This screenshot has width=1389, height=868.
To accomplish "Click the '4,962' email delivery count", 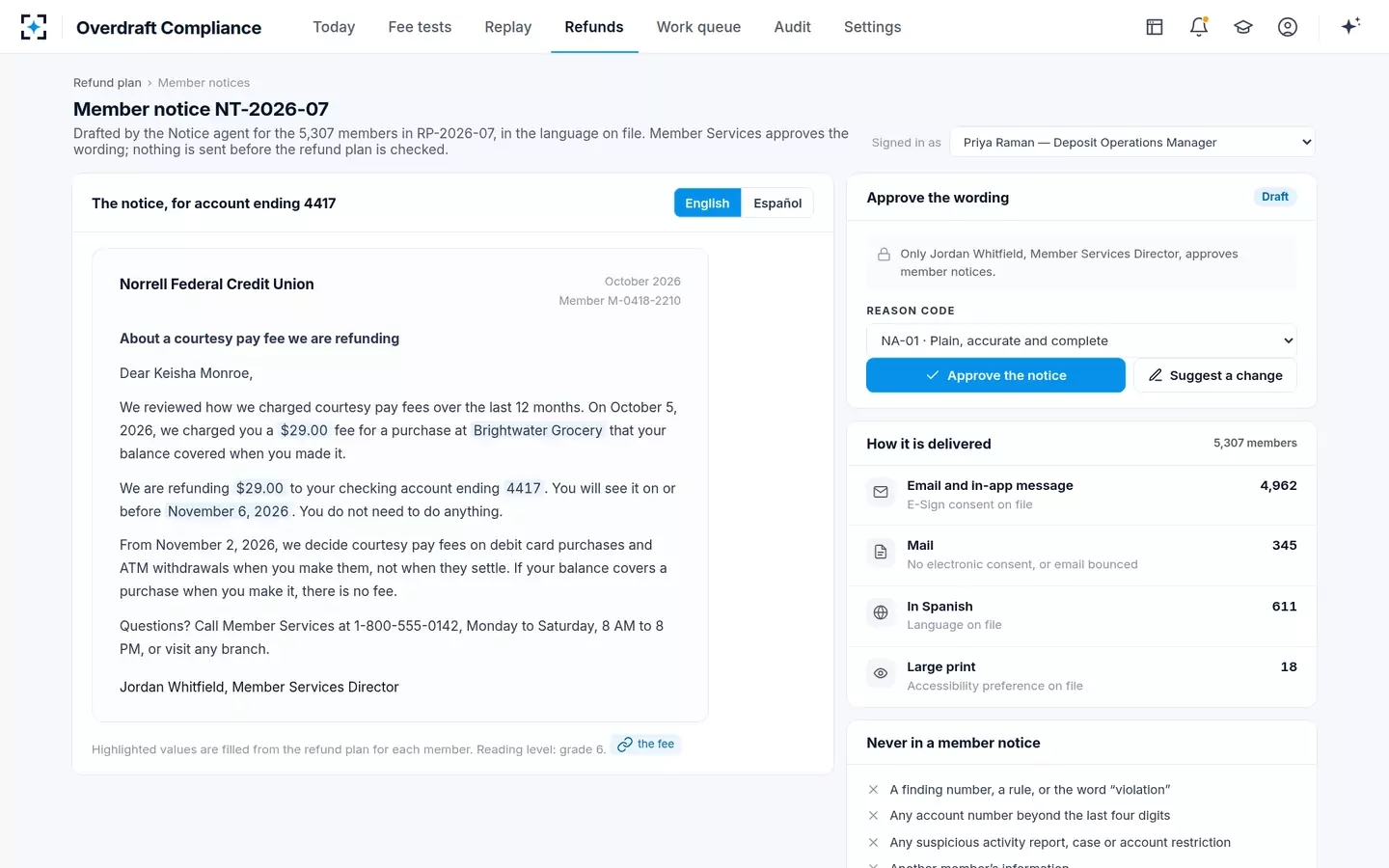I will coord(1278,485).
